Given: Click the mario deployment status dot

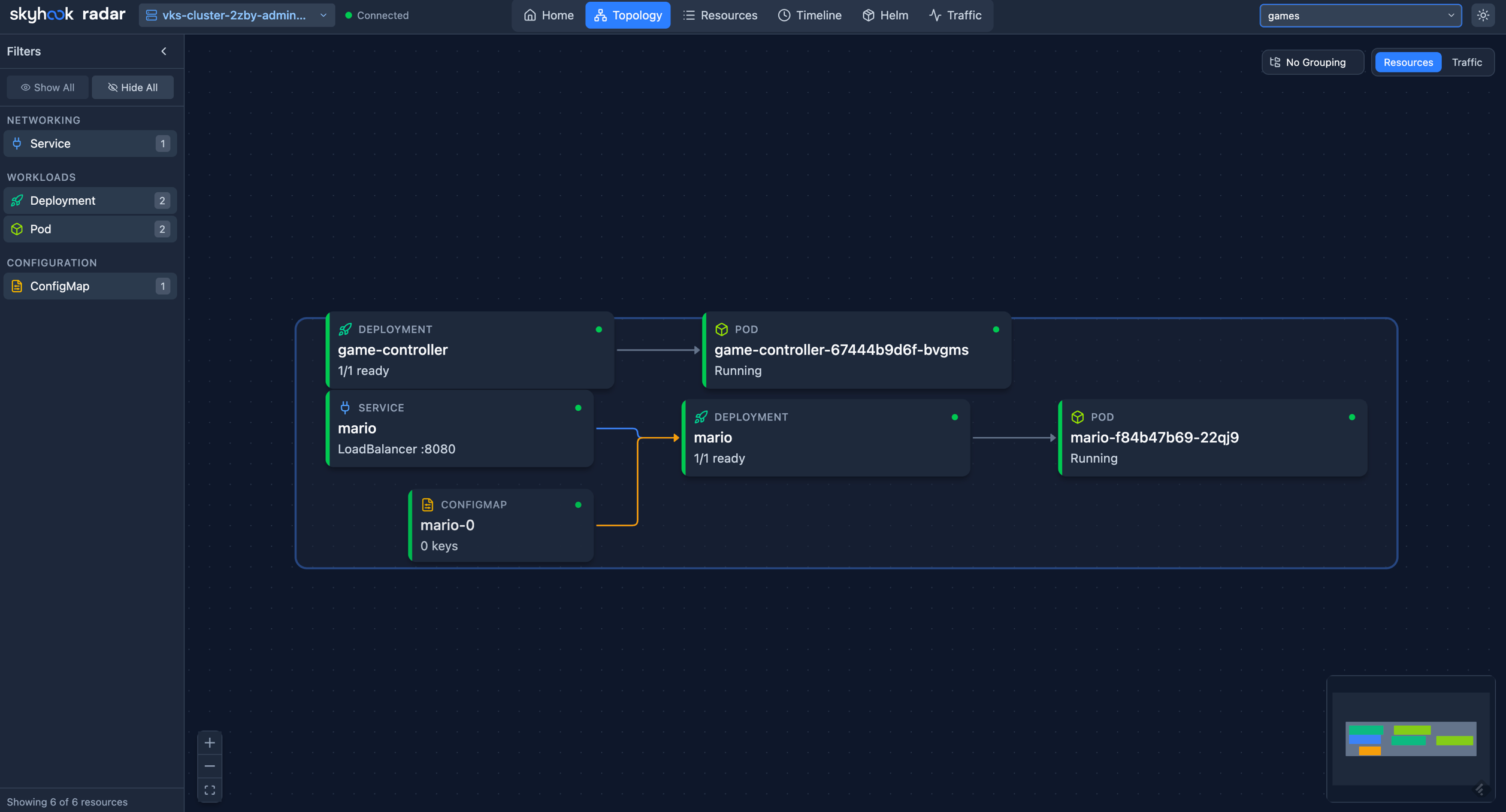Looking at the screenshot, I should (x=955, y=417).
